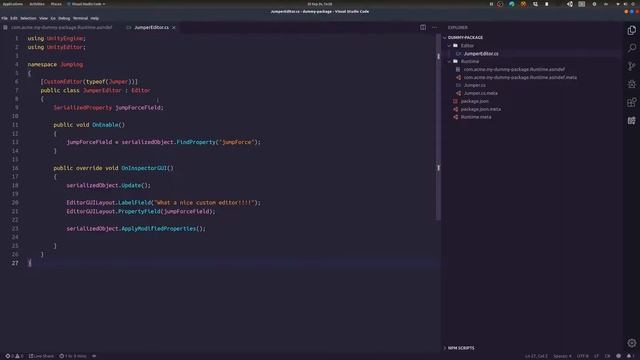Open Runtime.meta in the explorer
This screenshot has height=360, width=640.
476,117
